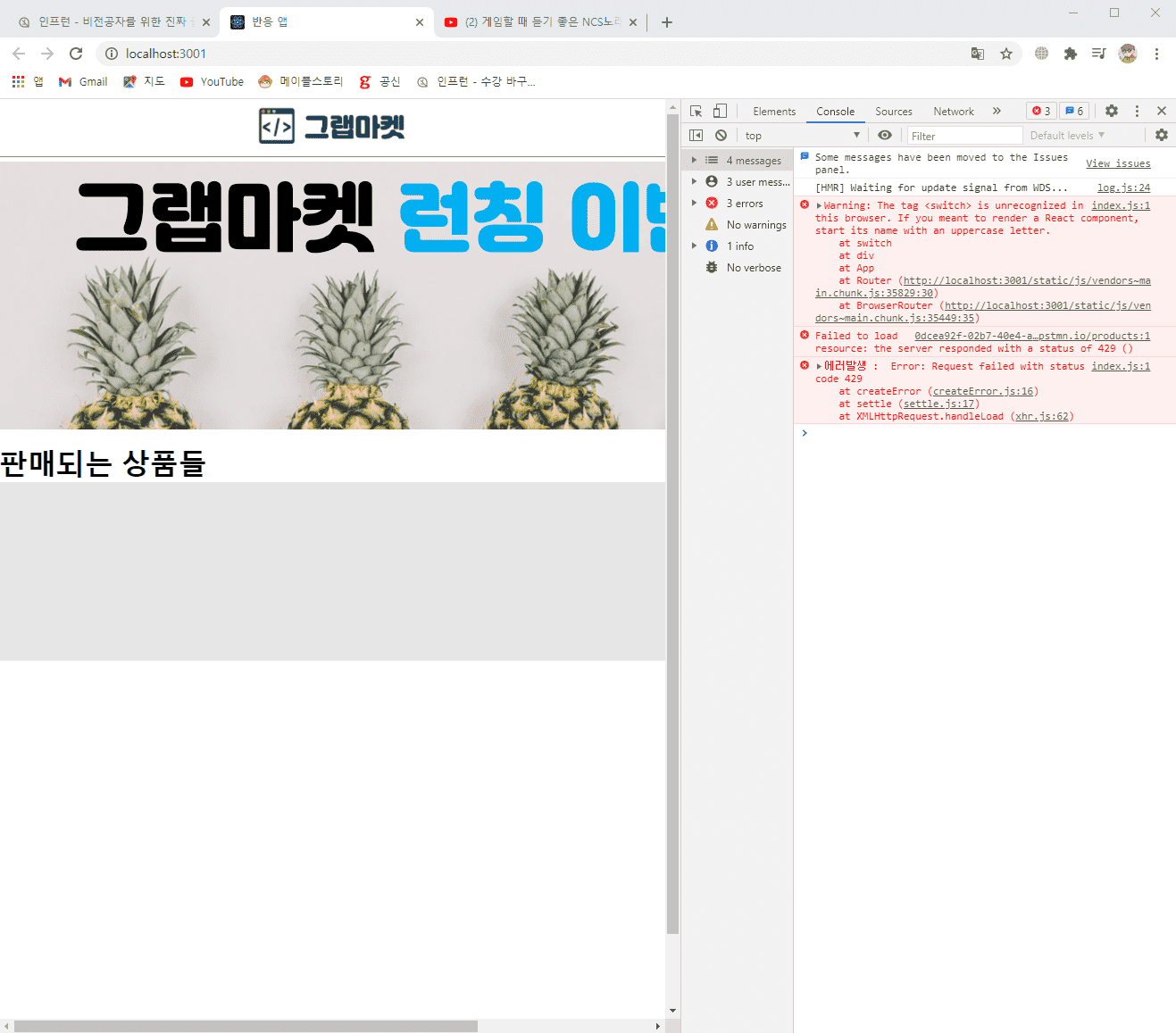The height and width of the screenshot is (1033, 1176).
Task: Focus the console Filter field
Action: pos(964,136)
